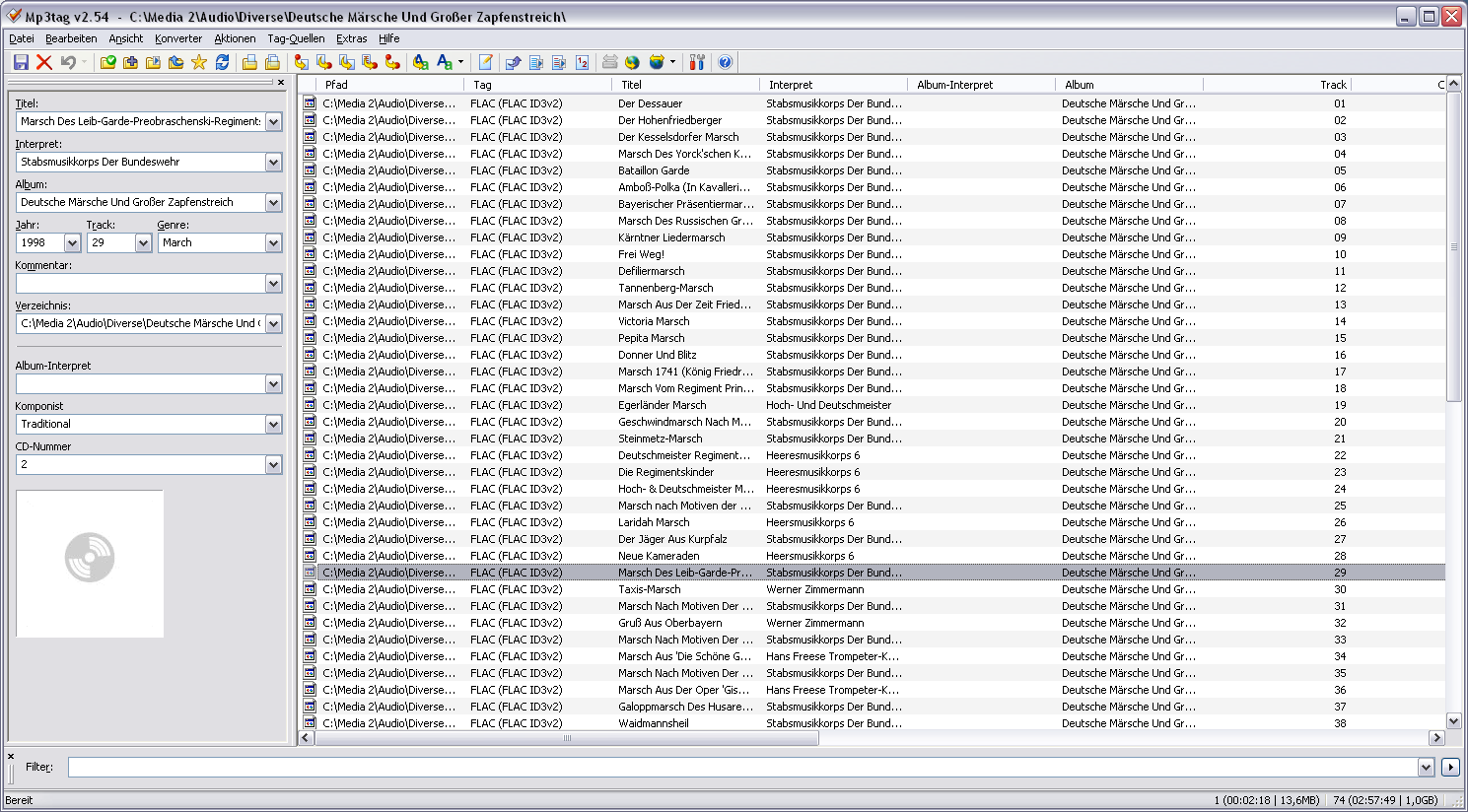Select the row titled Neue Kameraden

point(873,556)
